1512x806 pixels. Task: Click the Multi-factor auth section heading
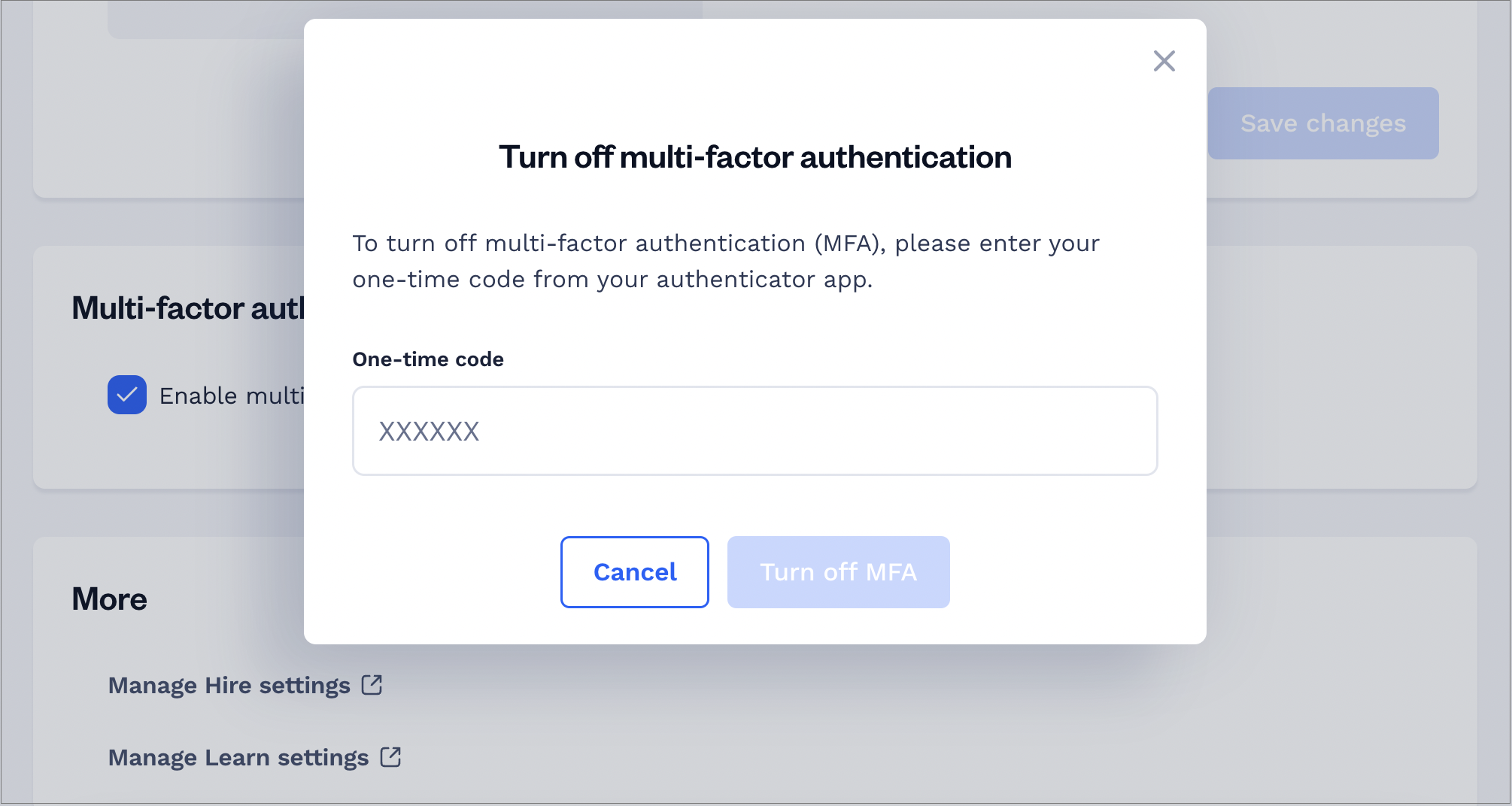(x=188, y=308)
